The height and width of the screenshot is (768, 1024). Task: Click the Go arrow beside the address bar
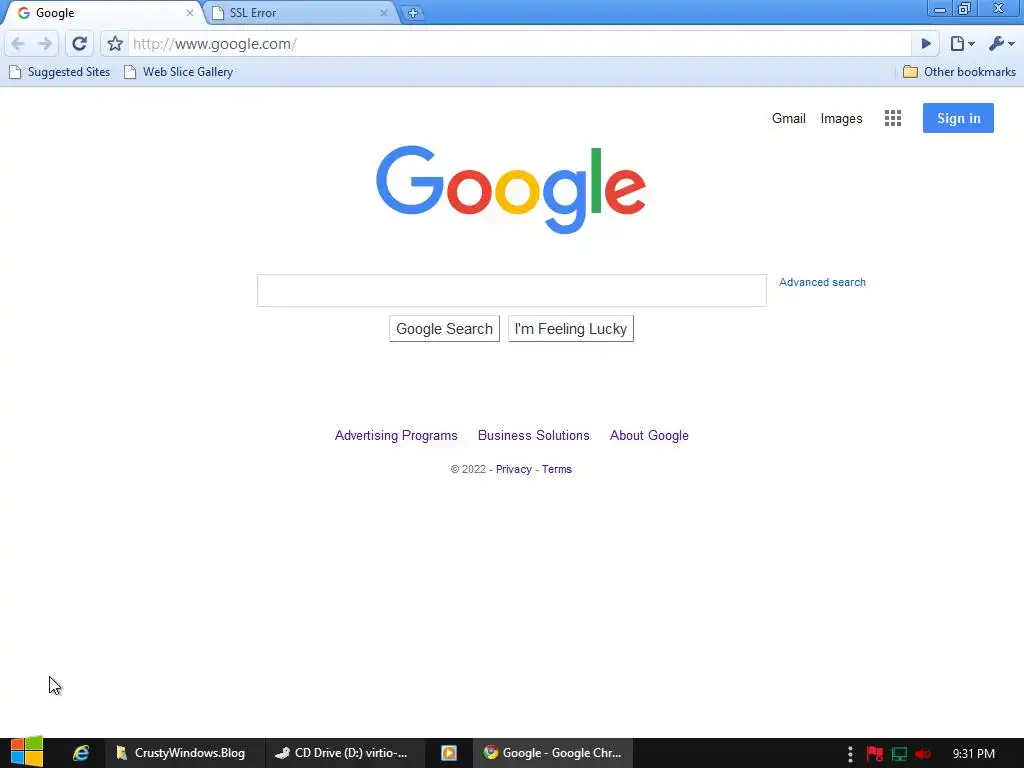(925, 44)
